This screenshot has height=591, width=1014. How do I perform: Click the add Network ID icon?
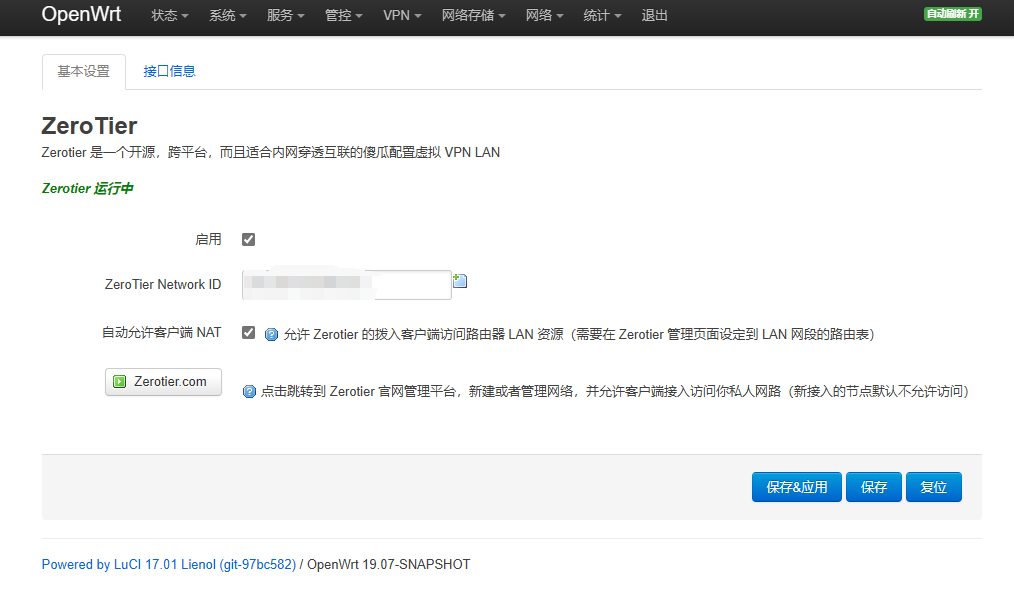pos(460,281)
